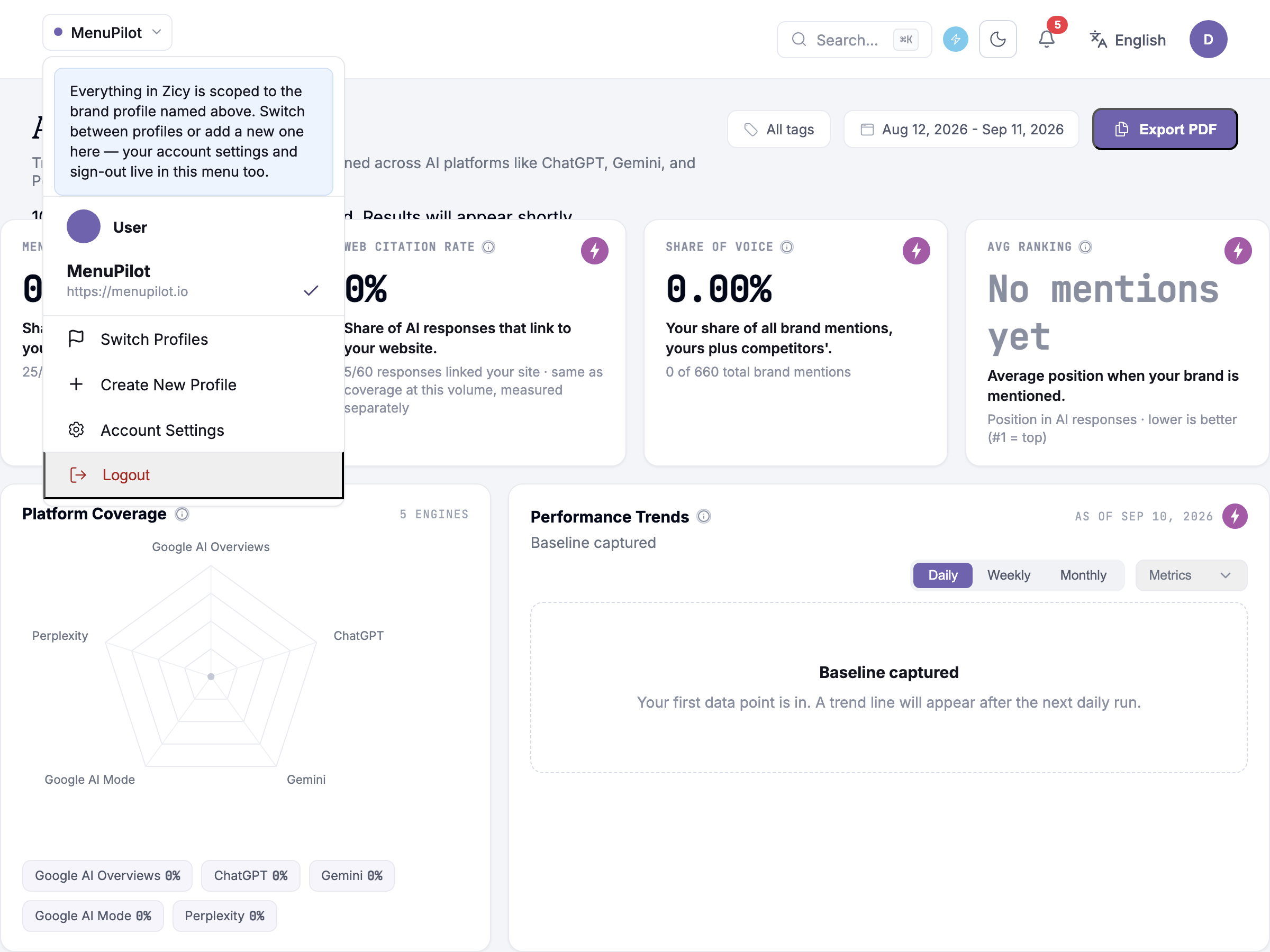Image resolution: width=1270 pixels, height=952 pixels.
Task: Click the "0 of 660 total brand mentions" text
Action: (758, 372)
